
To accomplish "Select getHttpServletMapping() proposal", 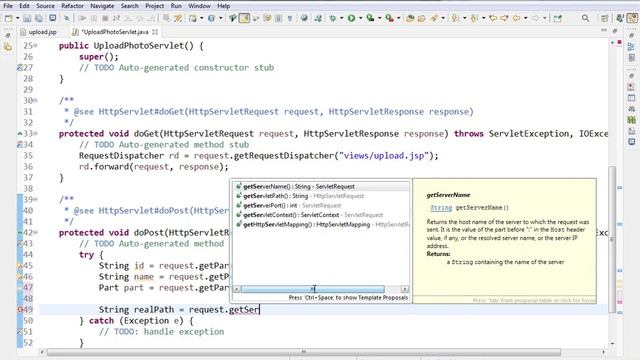I will [x=321, y=224].
